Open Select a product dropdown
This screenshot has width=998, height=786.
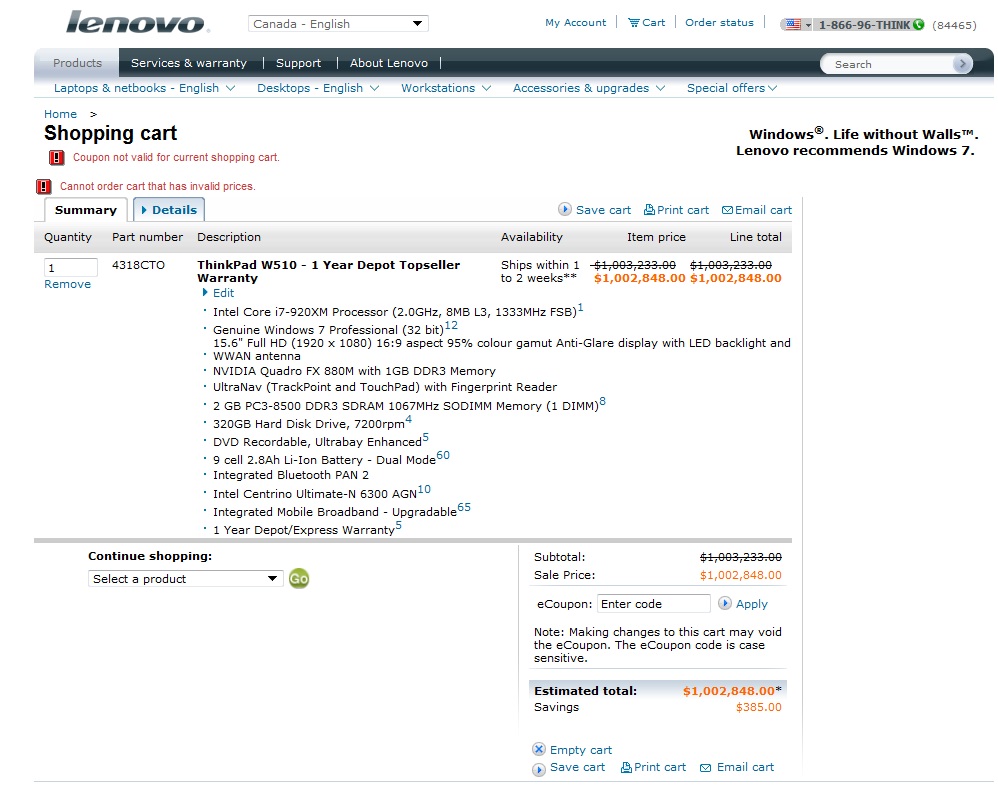click(x=185, y=579)
